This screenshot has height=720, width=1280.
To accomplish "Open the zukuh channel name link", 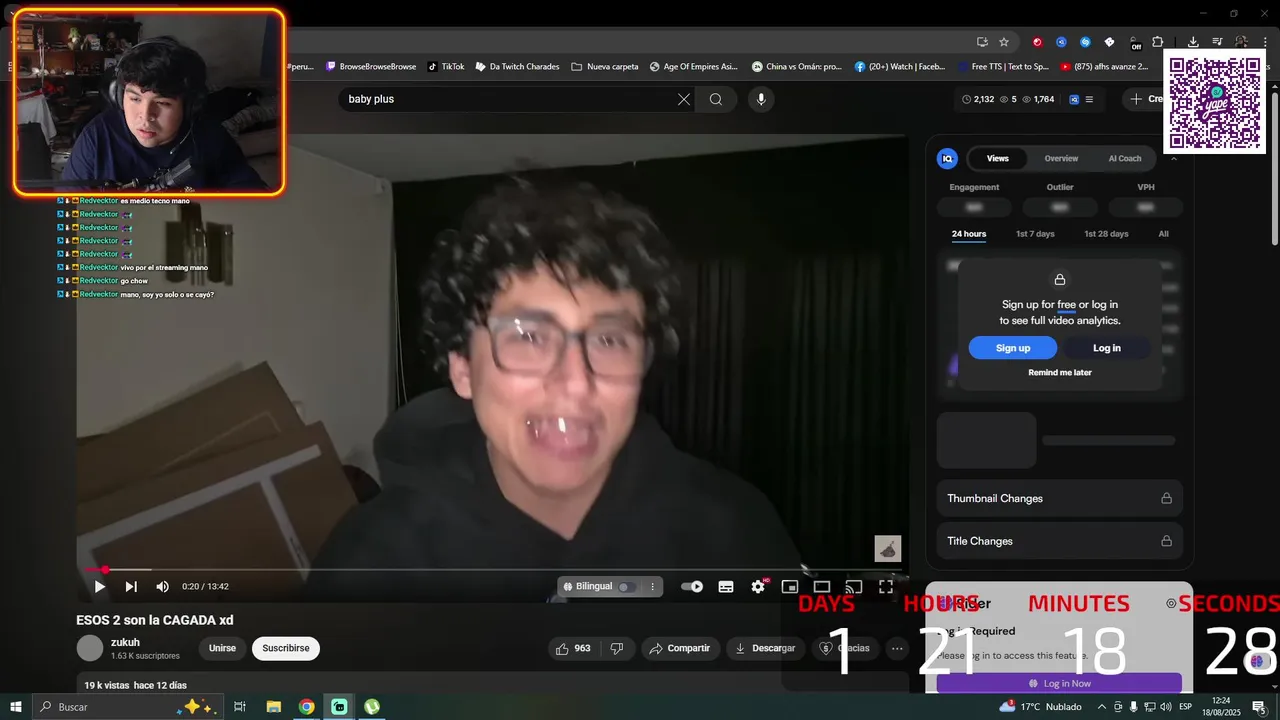I will coord(125,643).
